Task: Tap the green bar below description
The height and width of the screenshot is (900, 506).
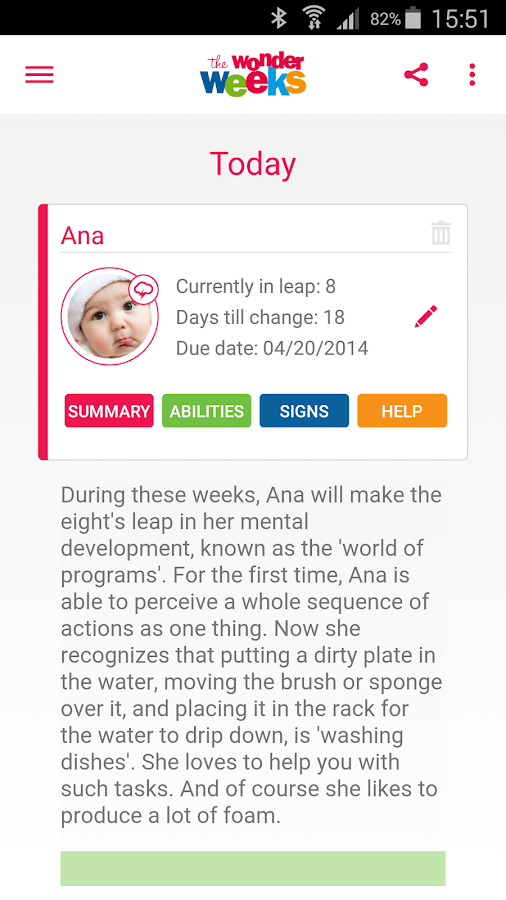Action: tap(253, 868)
